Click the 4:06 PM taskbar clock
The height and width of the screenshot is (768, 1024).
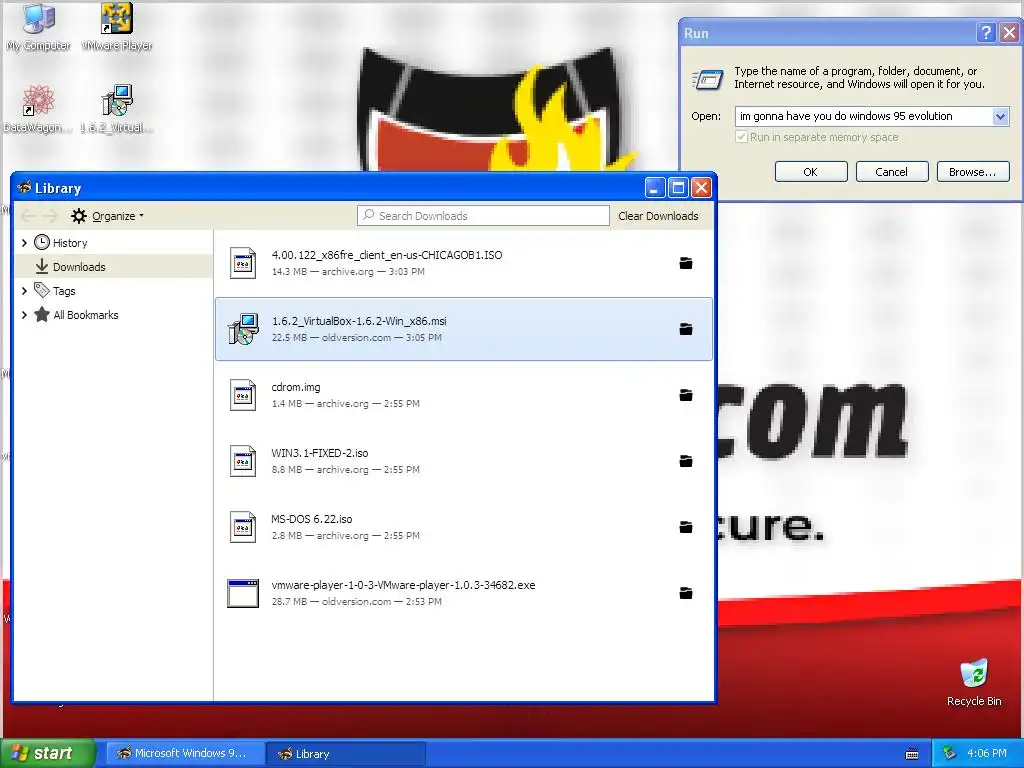[986, 754]
